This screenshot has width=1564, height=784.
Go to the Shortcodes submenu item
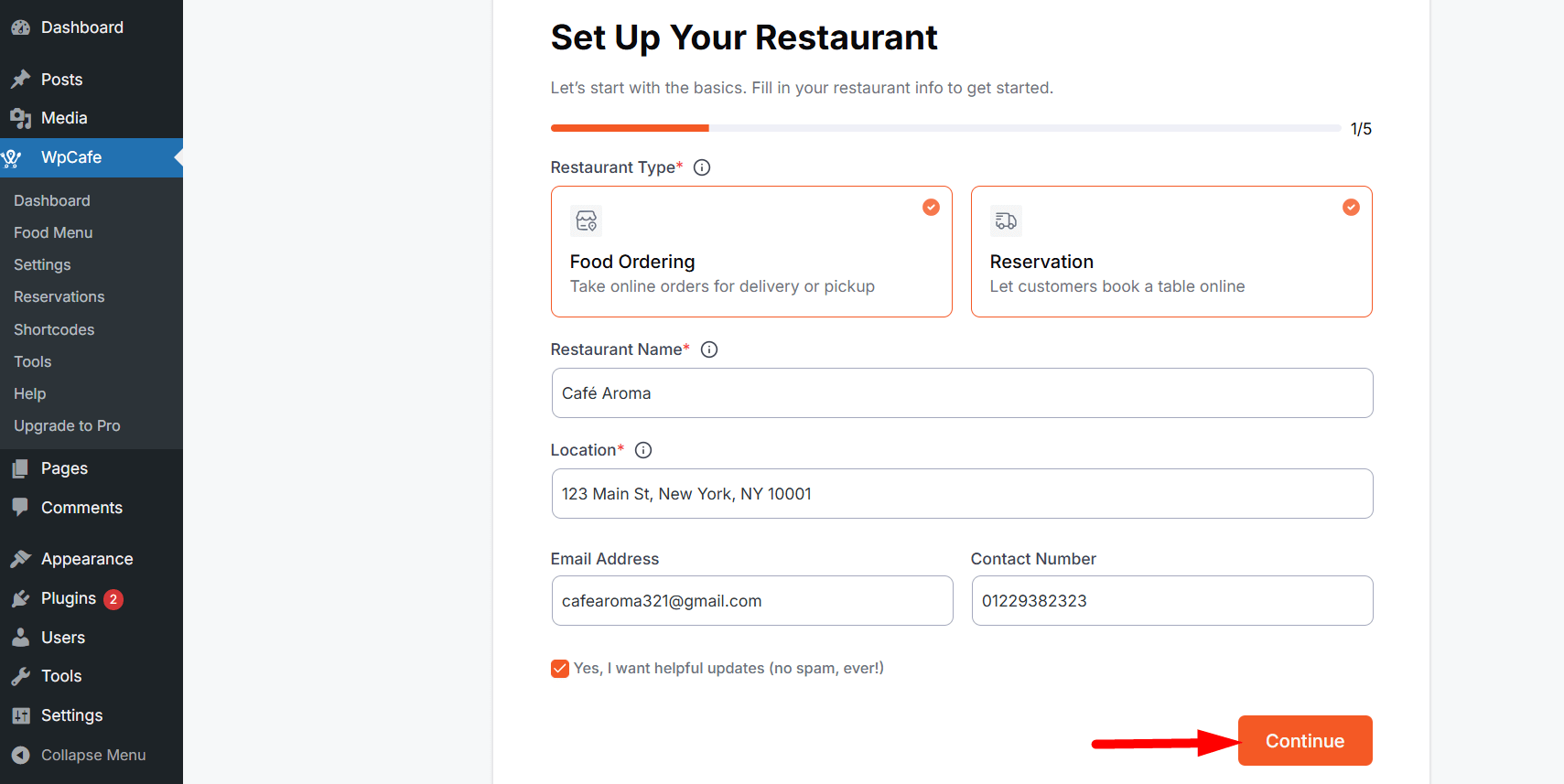(x=54, y=329)
